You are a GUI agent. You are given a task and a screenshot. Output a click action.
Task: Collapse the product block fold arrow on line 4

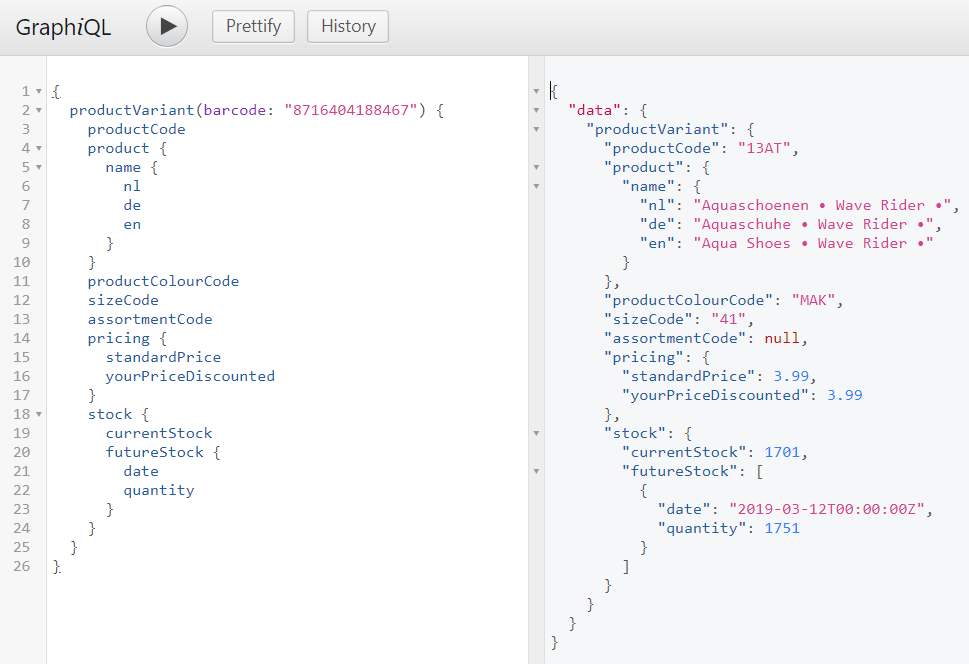tap(38, 148)
